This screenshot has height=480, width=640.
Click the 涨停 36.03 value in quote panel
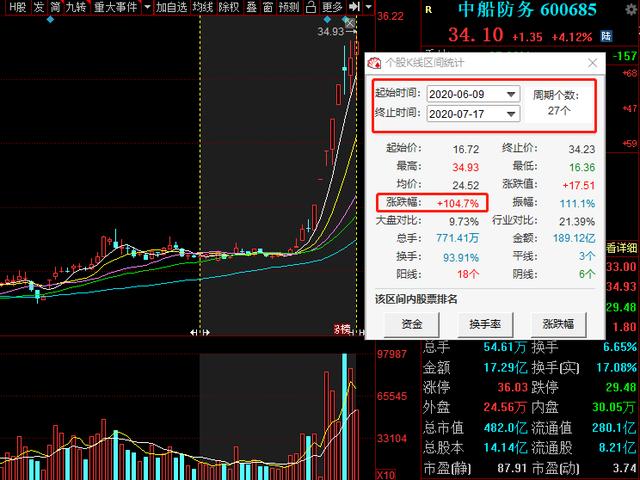[x=512, y=387]
